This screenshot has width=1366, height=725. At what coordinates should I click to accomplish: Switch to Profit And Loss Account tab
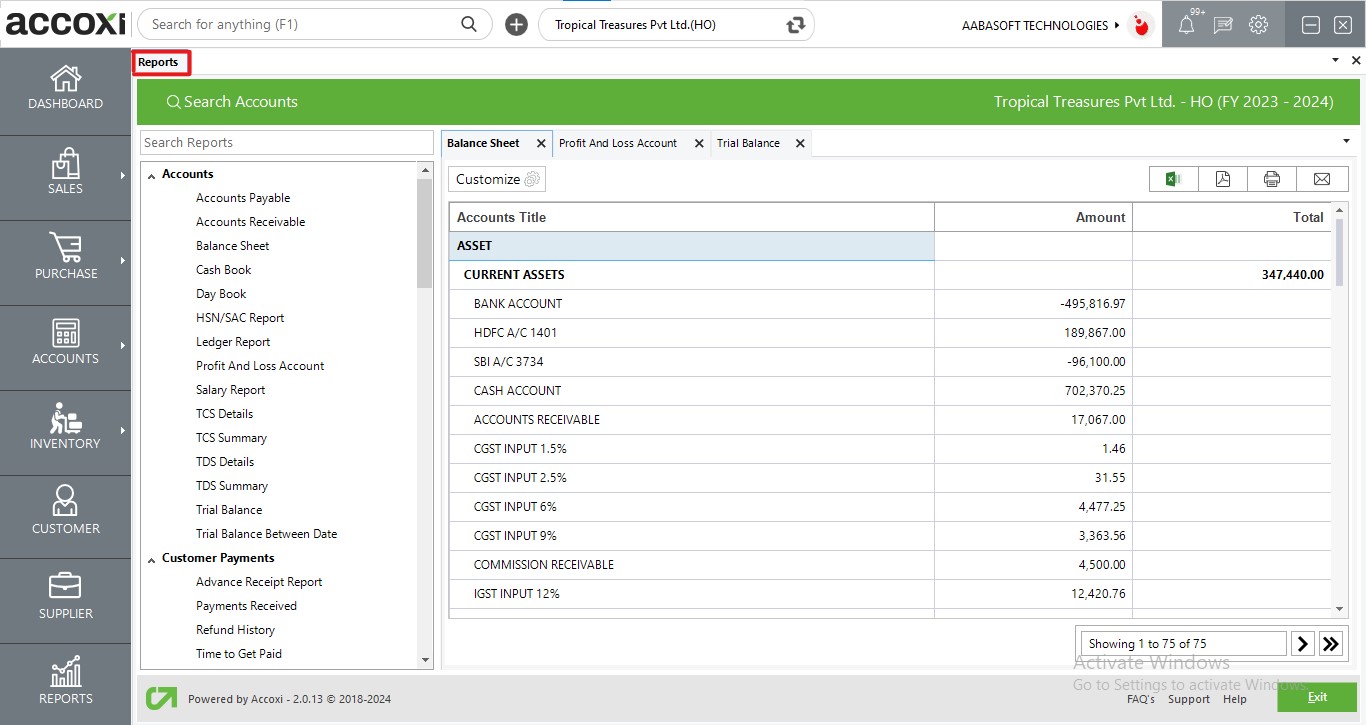617,143
